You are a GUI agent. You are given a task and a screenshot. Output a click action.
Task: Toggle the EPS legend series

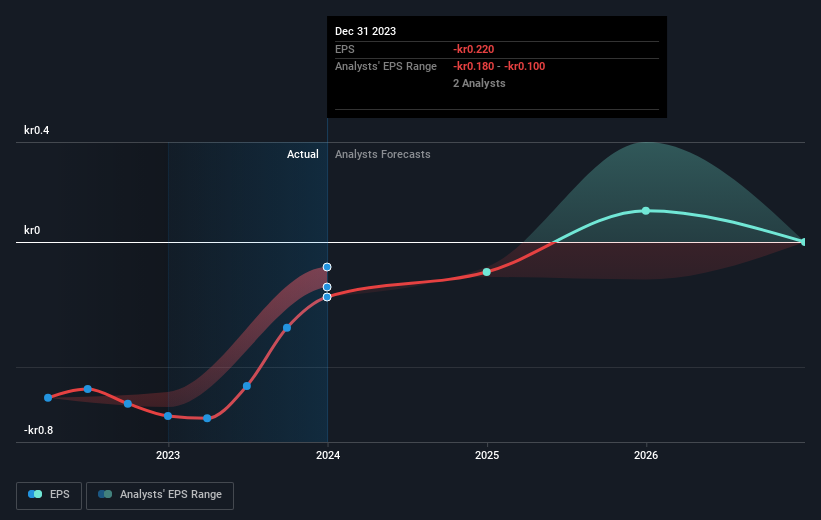(49, 495)
